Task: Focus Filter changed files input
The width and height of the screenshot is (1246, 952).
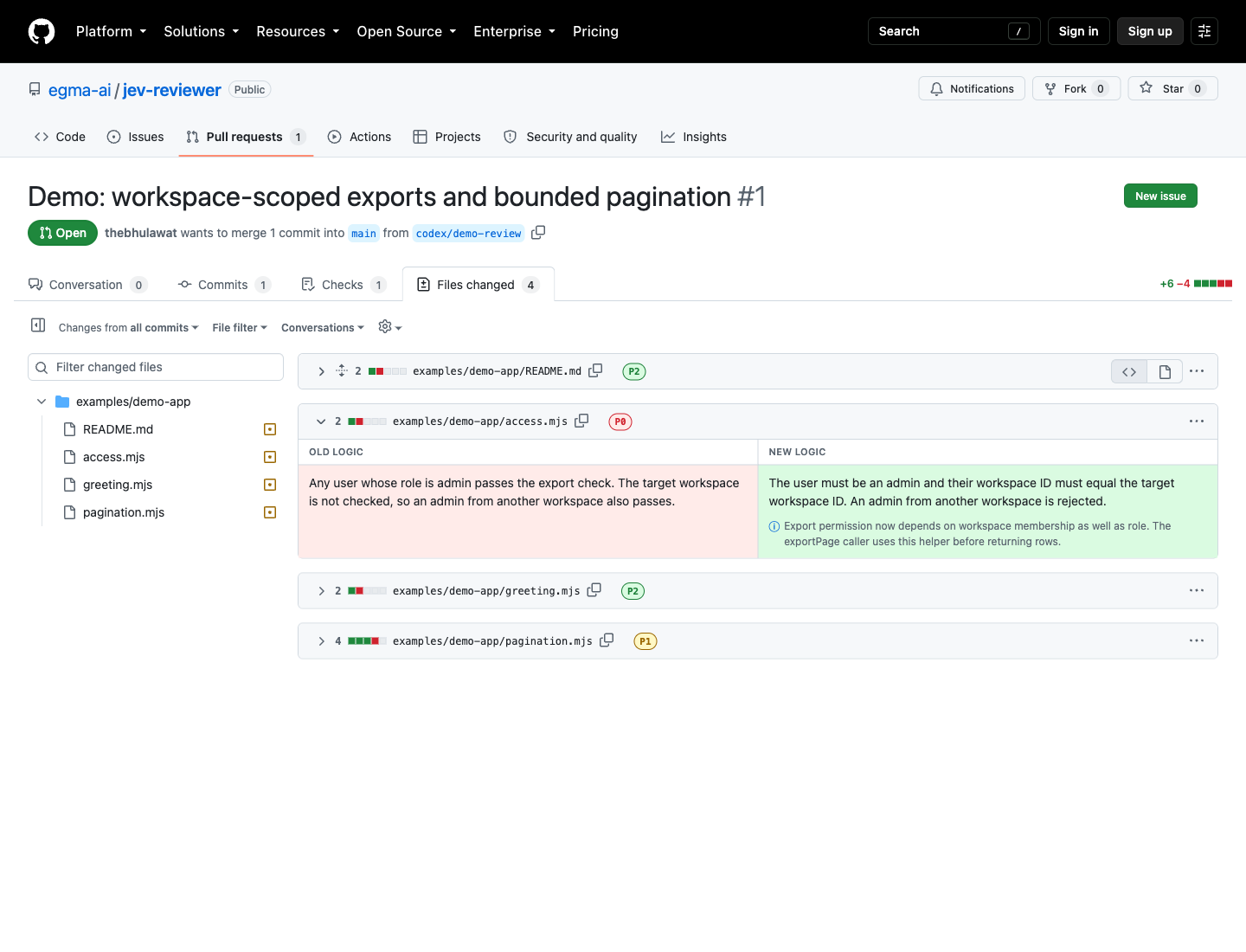Action: [156, 367]
